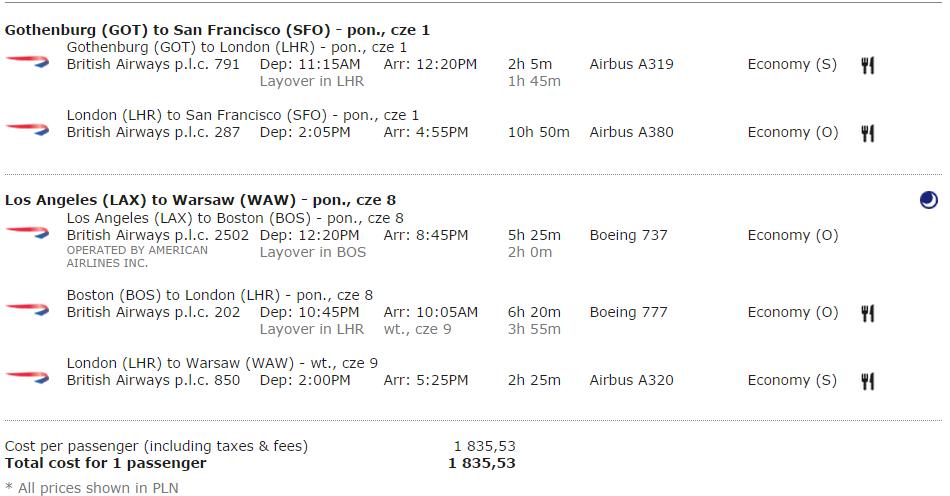Click the Layover in BOS label
Screen dimensions: 950x496
tap(313, 253)
